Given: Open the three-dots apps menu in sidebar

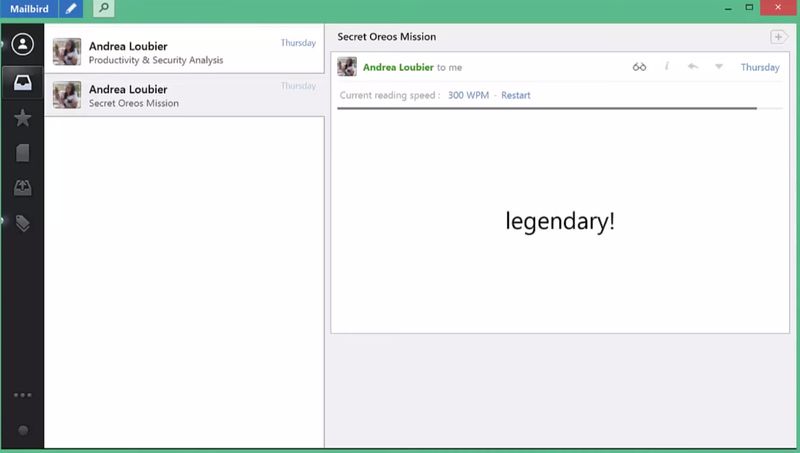Looking at the screenshot, I should tap(23, 395).
